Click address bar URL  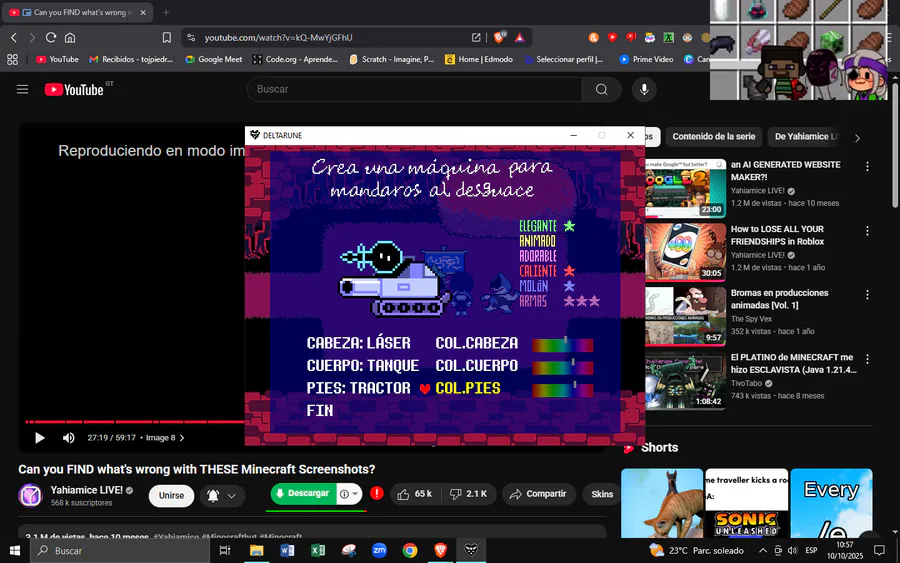click(278, 37)
